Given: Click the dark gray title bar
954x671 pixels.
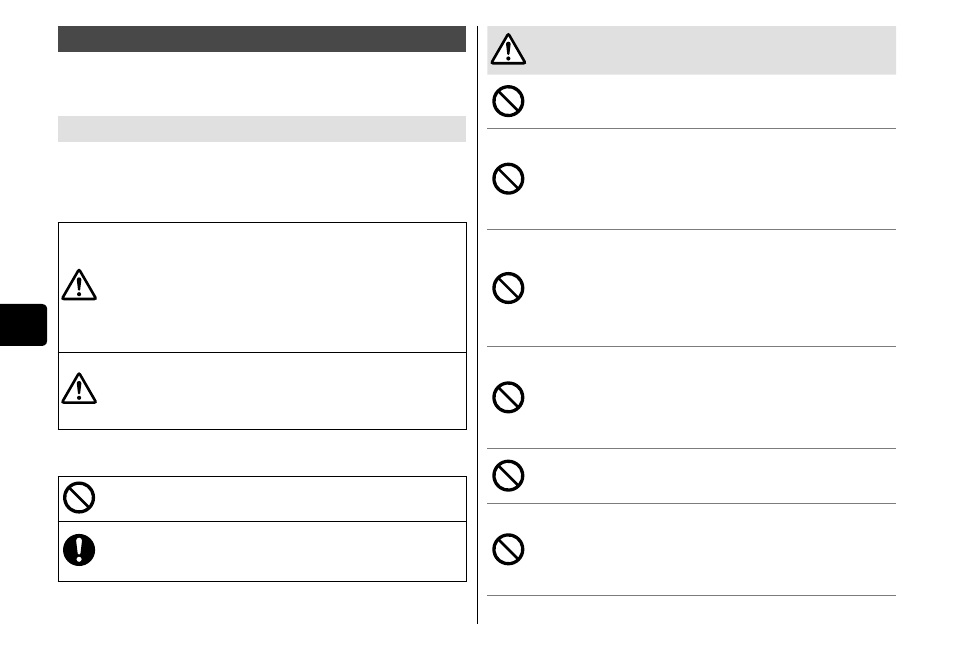Looking at the screenshot, I should (262, 39).
